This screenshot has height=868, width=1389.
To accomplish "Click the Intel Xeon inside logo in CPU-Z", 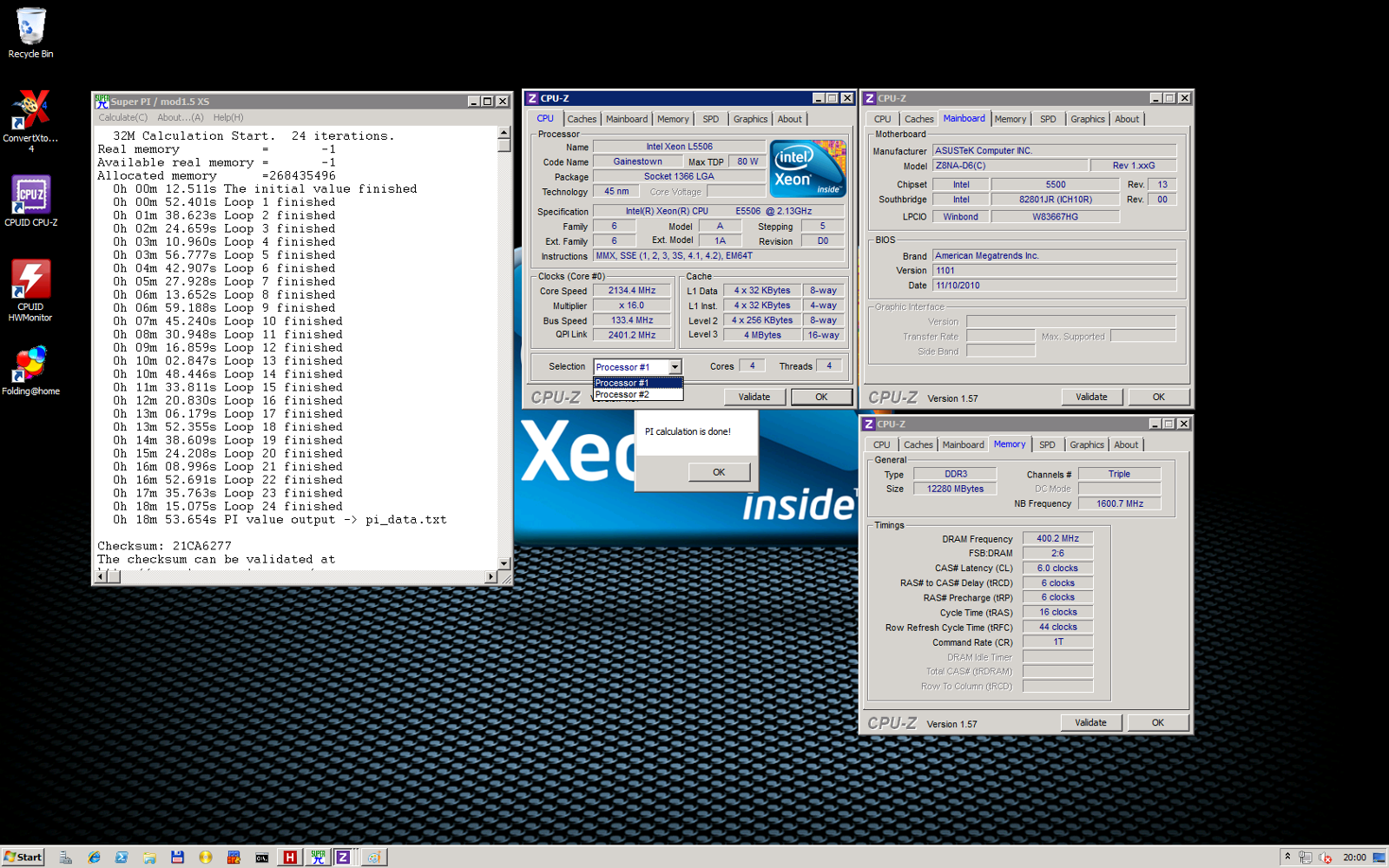I will click(807, 168).
